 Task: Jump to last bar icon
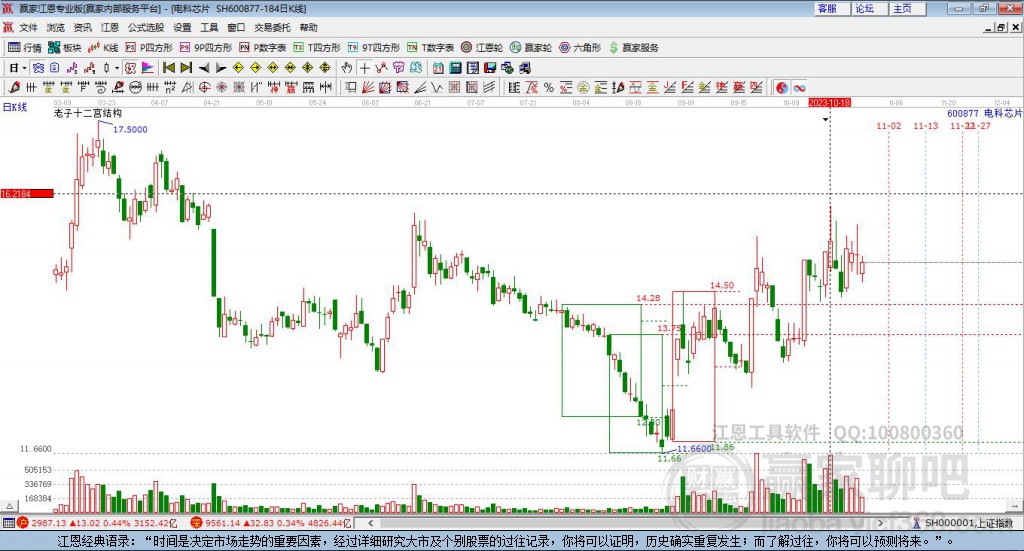(186, 68)
